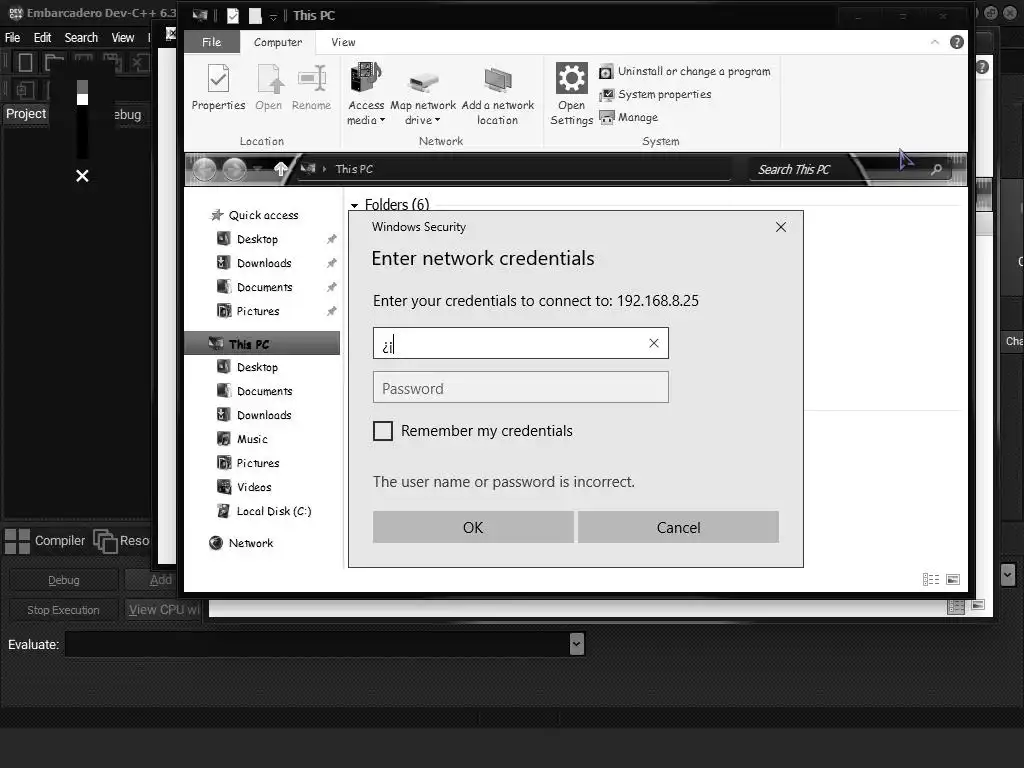Open Dev-C++ Edit menu
Image resolution: width=1024 pixels, height=768 pixels.
tap(42, 37)
